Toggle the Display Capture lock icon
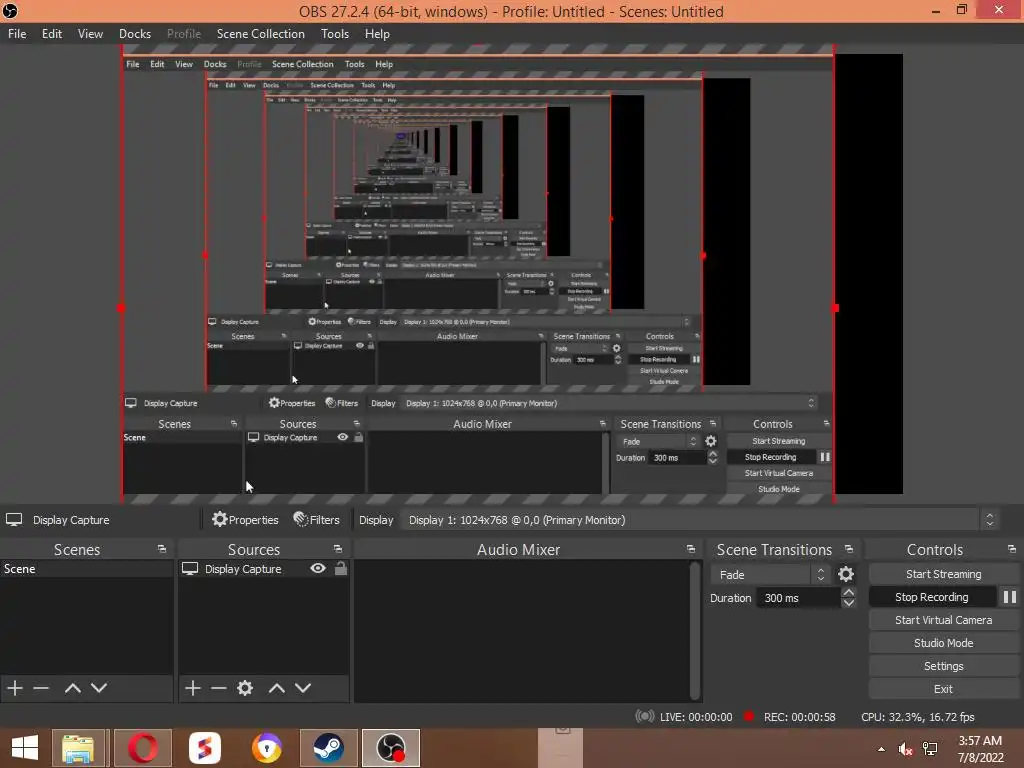The height and width of the screenshot is (768, 1024). click(x=341, y=568)
